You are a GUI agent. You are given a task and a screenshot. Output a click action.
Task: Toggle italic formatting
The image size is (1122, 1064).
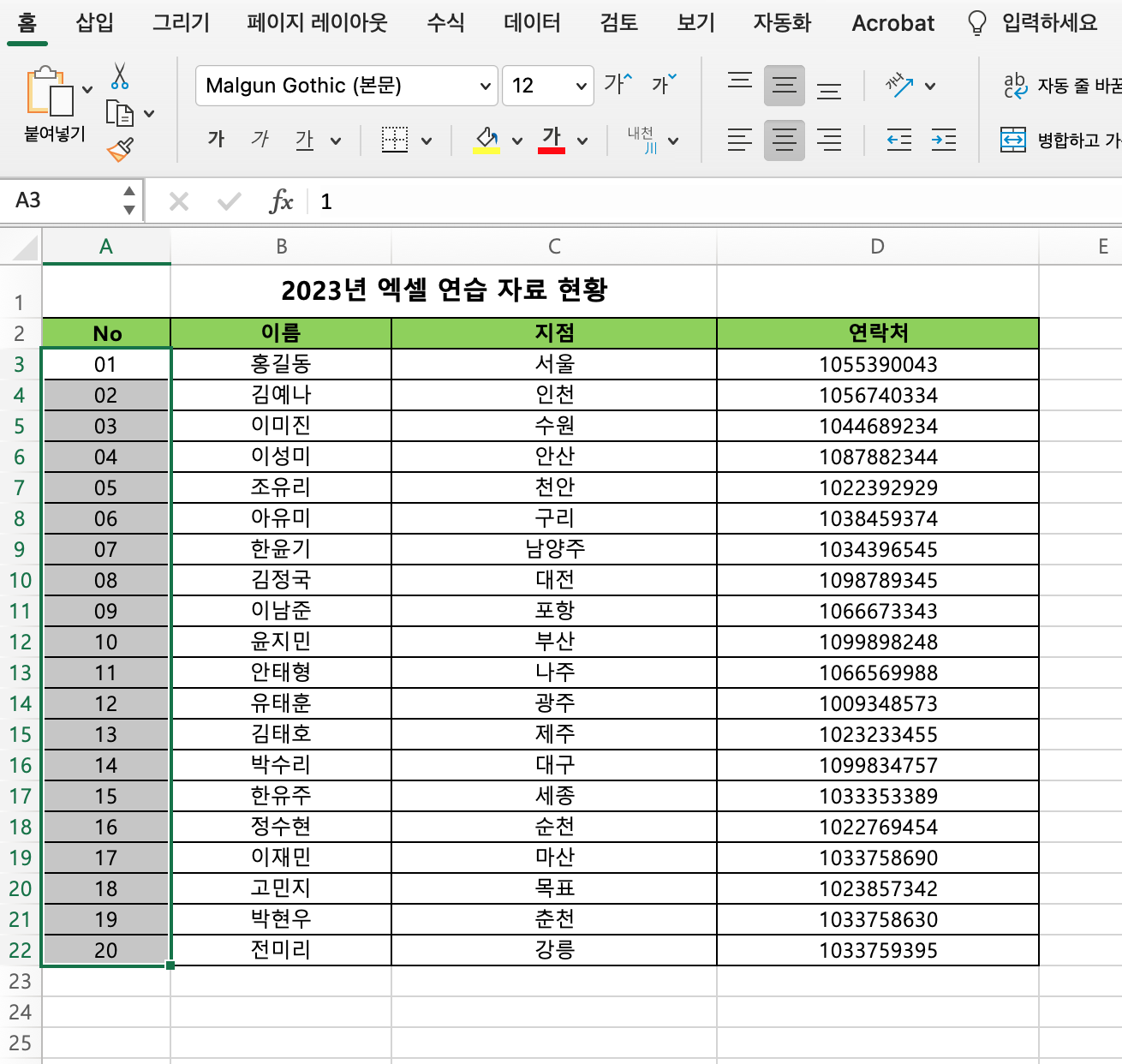(x=260, y=140)
